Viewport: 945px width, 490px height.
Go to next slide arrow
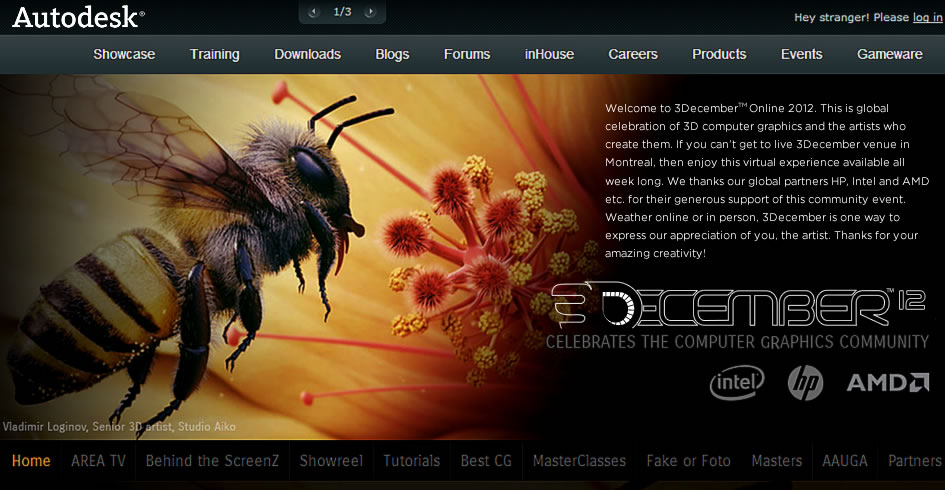tap(370, 12)
